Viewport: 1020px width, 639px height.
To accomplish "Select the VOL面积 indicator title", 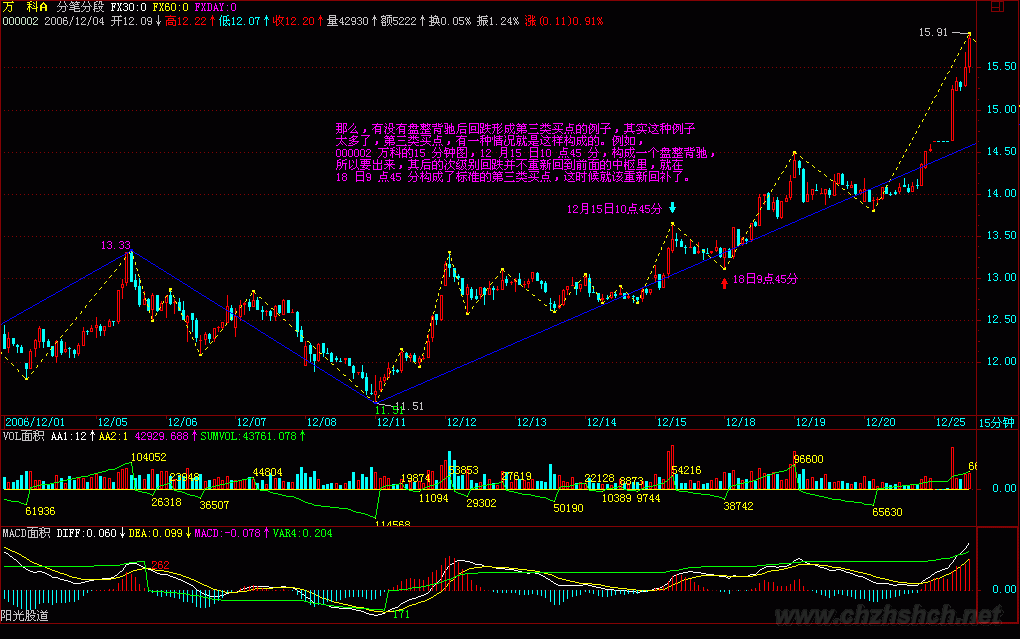I will pyautogui.click(x=24, y=436).
